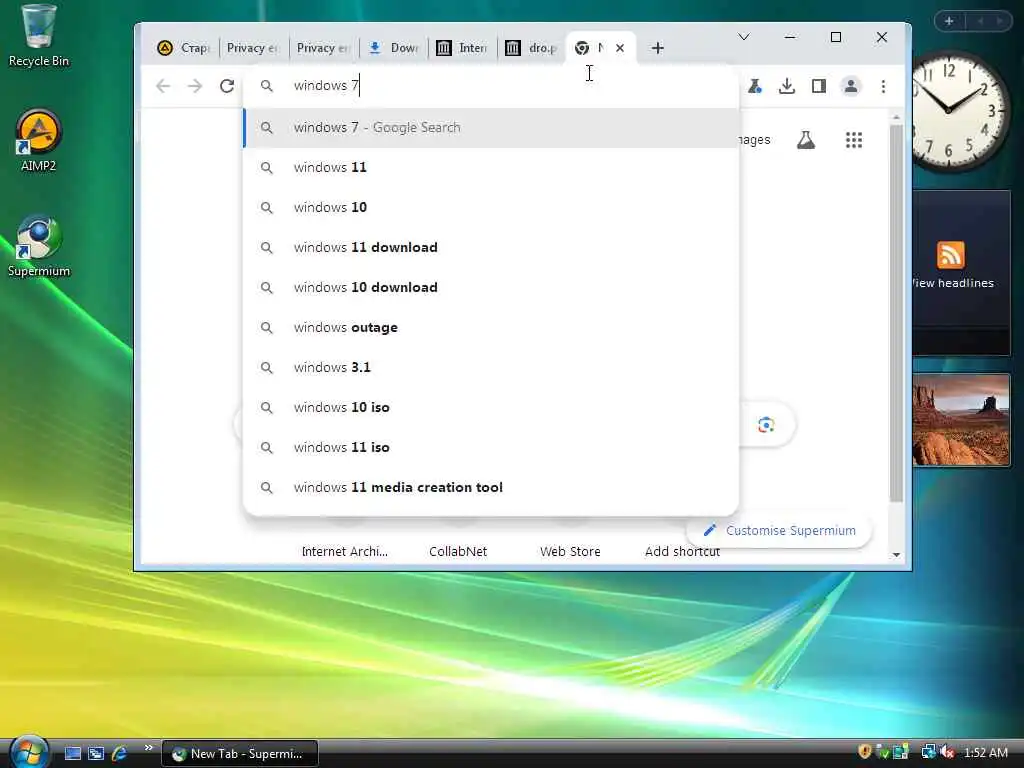Click the desert slideshow gadget picture

[961, 420]
